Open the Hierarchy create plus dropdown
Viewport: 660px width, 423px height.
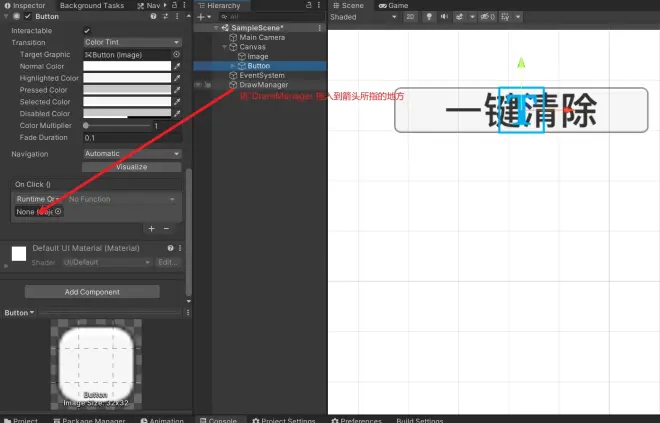click(204, 17)
